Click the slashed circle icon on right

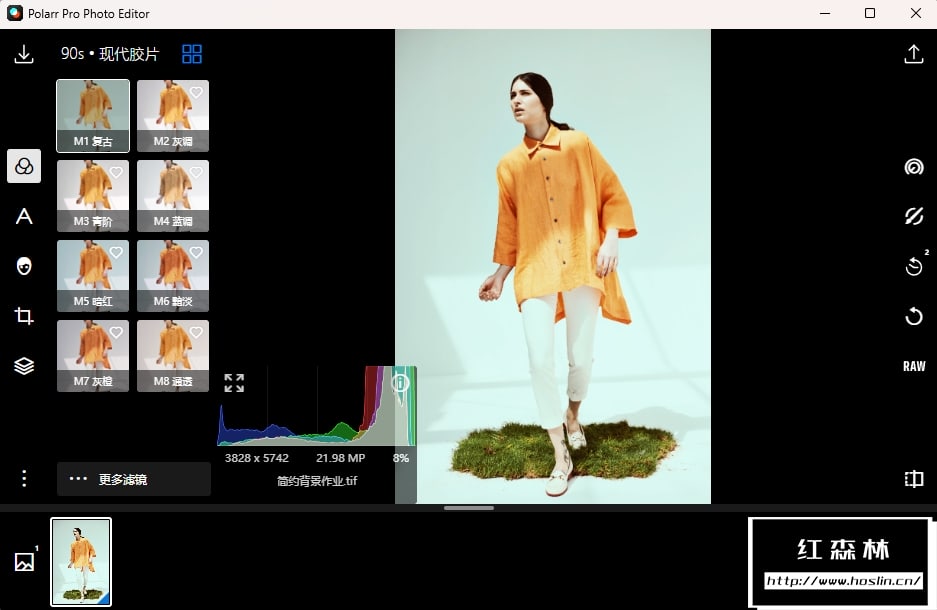[x=914, y=216]
